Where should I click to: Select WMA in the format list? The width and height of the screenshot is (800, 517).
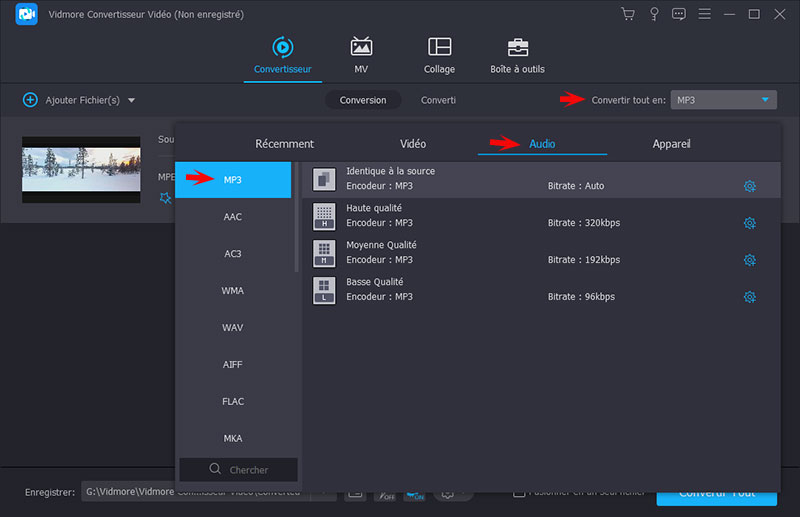(233, 290)
